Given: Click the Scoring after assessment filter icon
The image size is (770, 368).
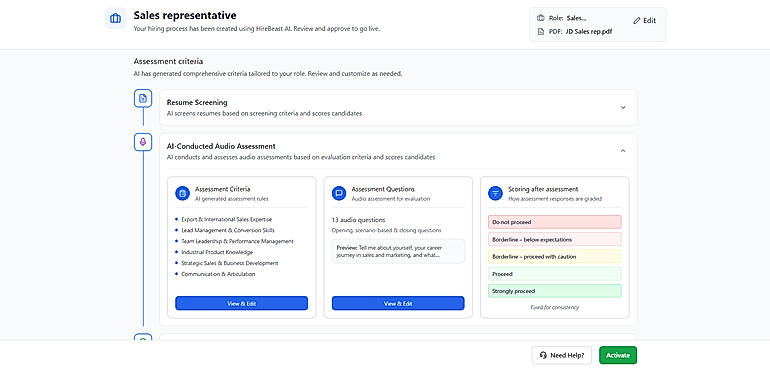Looking at the screenshot, I should (x=495, y=193).
